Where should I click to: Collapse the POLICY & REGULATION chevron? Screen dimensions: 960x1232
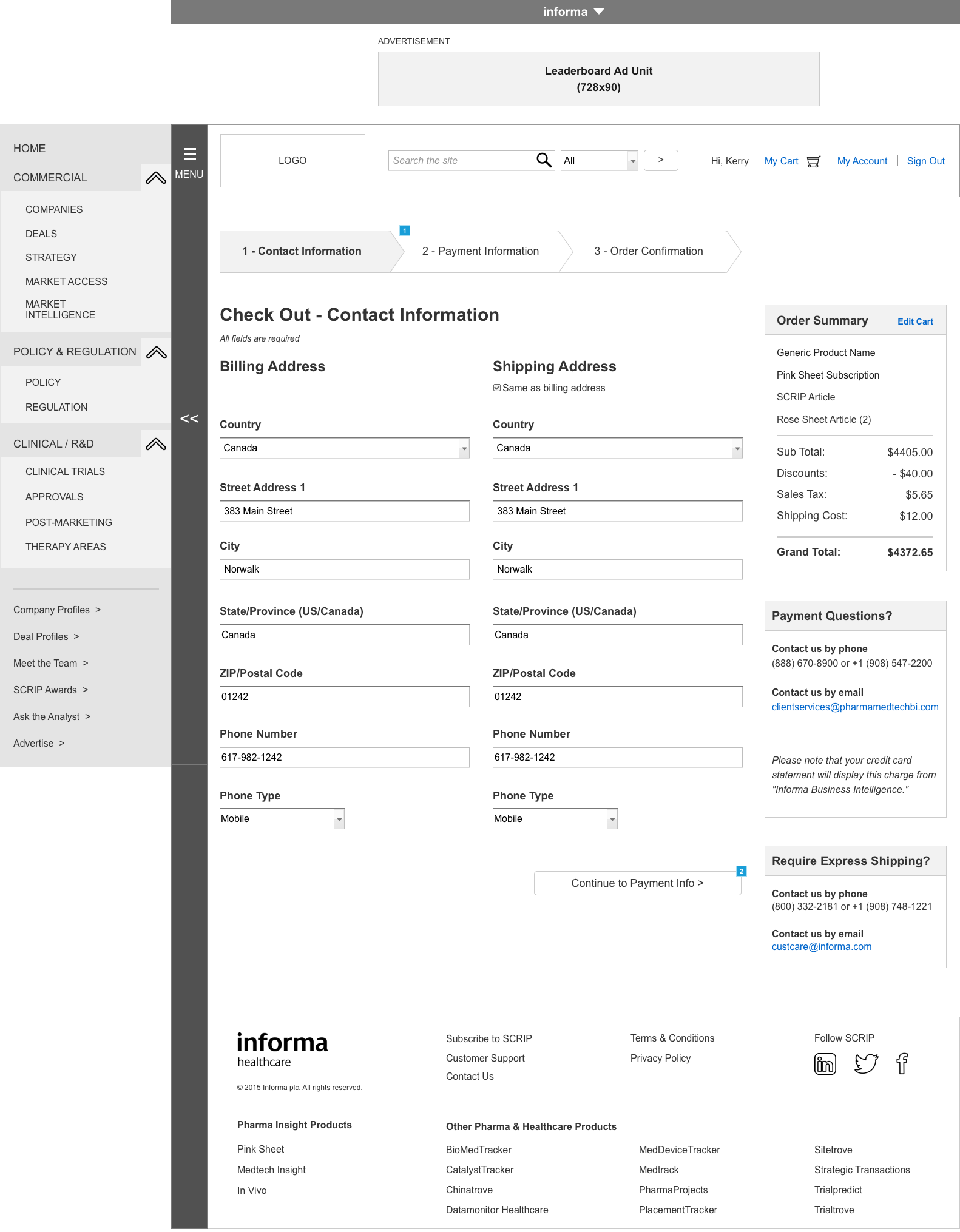pyautogui.click(x=156, y=352)
